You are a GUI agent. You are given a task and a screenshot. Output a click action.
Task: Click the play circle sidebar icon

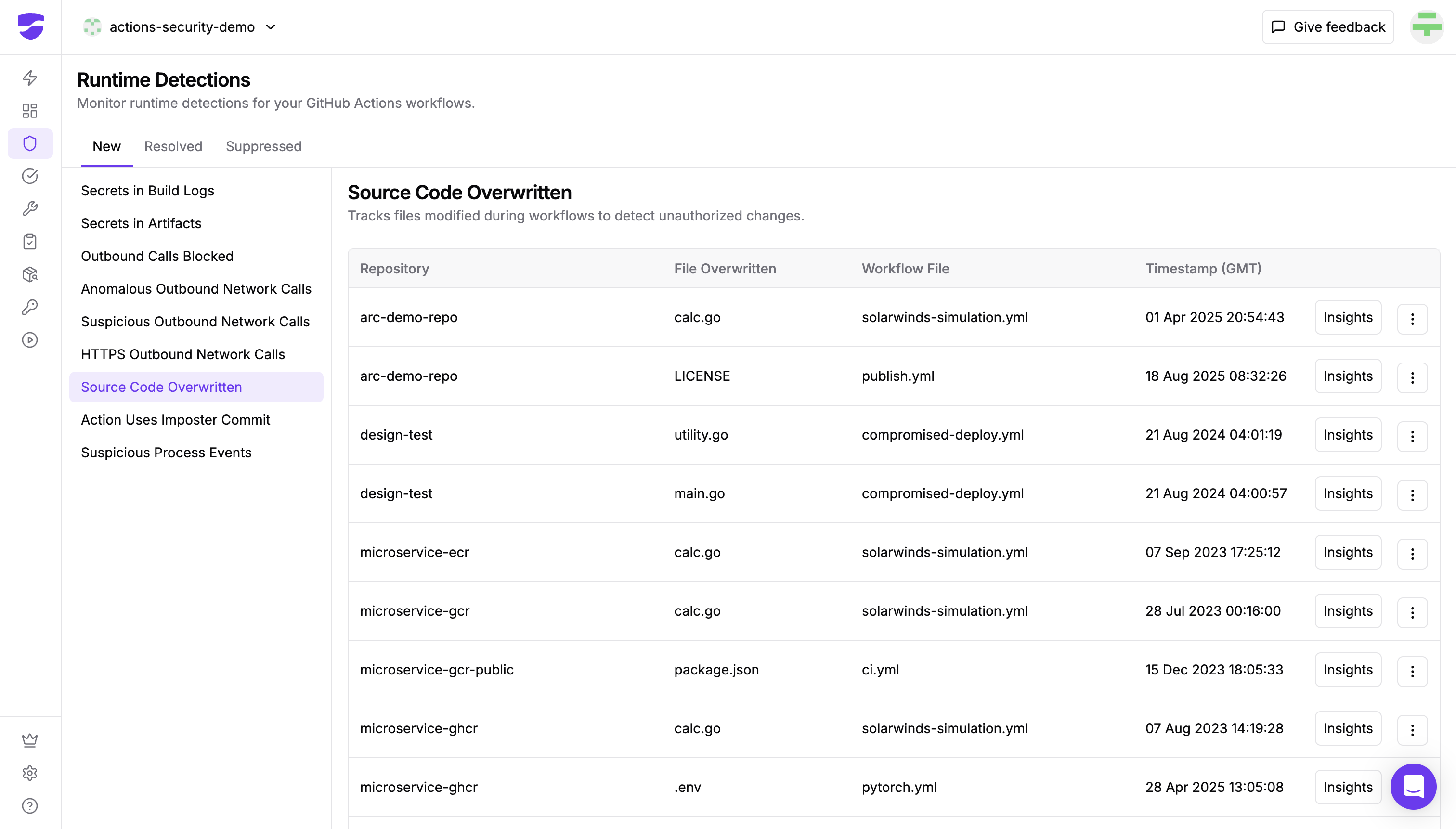[29, 340]
